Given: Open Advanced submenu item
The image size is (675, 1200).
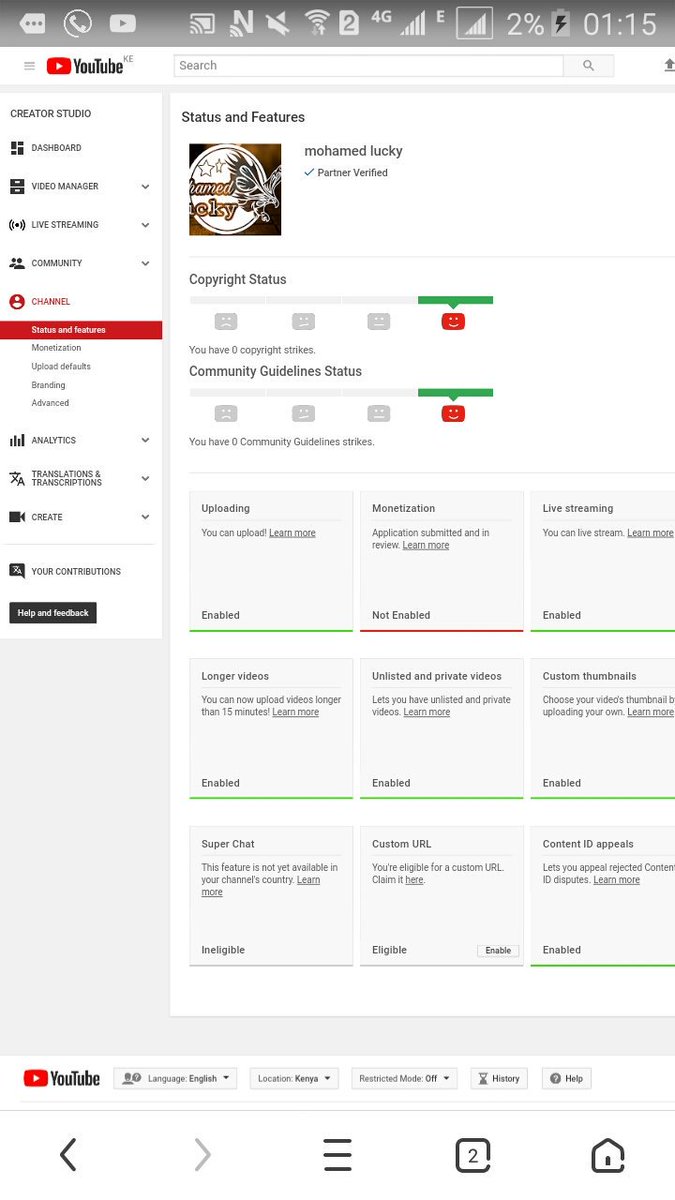Looking at the screenshot, I should [50, 403].
